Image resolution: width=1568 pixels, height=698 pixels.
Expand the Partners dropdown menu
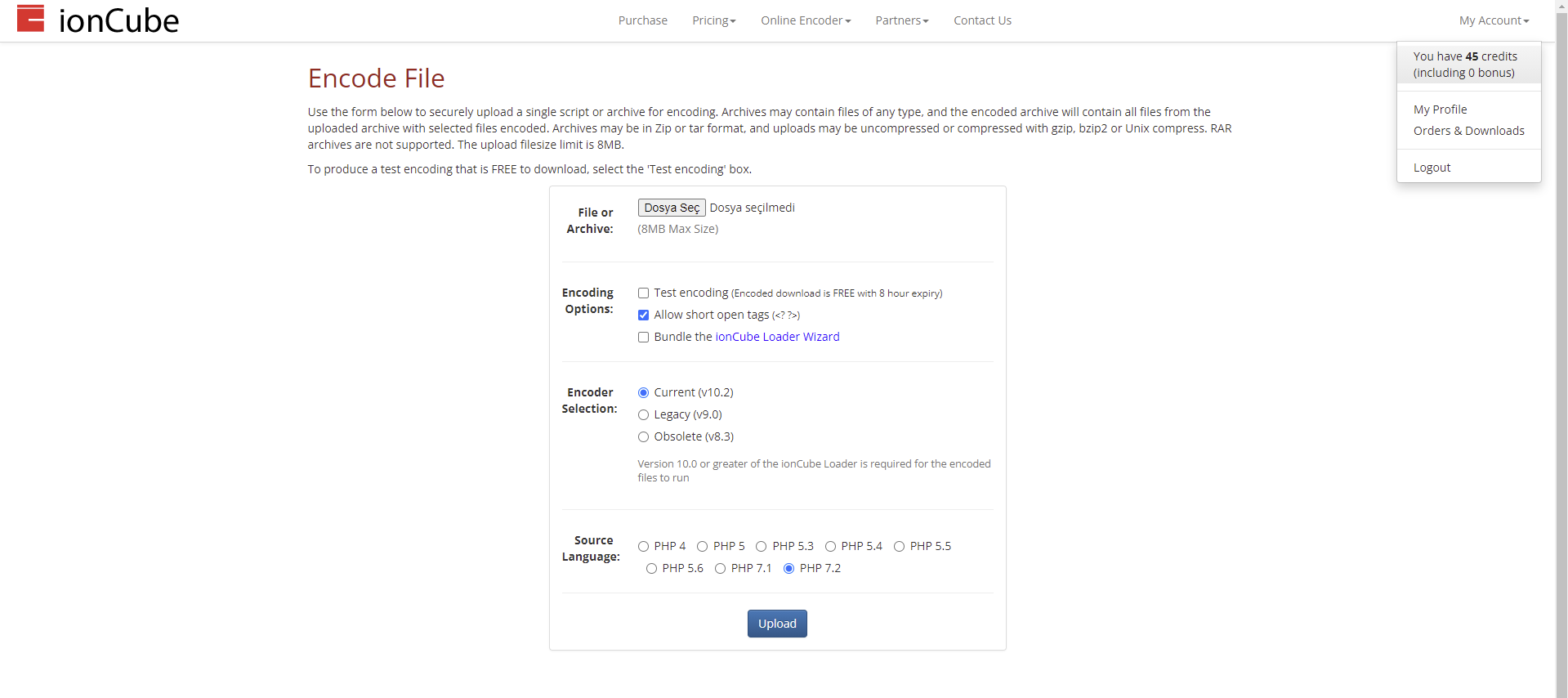click(902, 20)
